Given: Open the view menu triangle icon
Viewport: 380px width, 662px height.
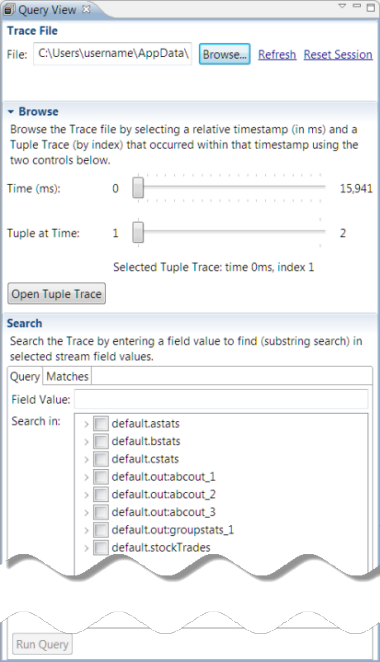Looking at the screenshot, I should [x=342, y=6].
